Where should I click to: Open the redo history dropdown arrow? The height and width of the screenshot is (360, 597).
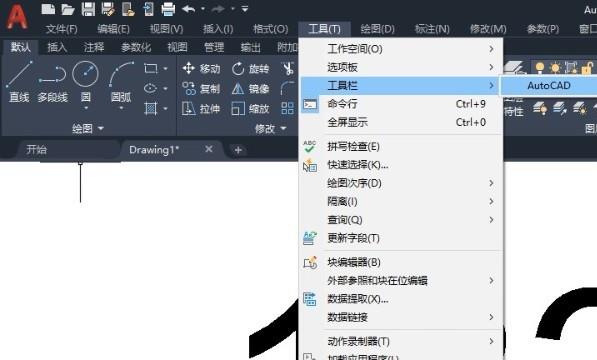pyautogui.click(x=232, y=8)
